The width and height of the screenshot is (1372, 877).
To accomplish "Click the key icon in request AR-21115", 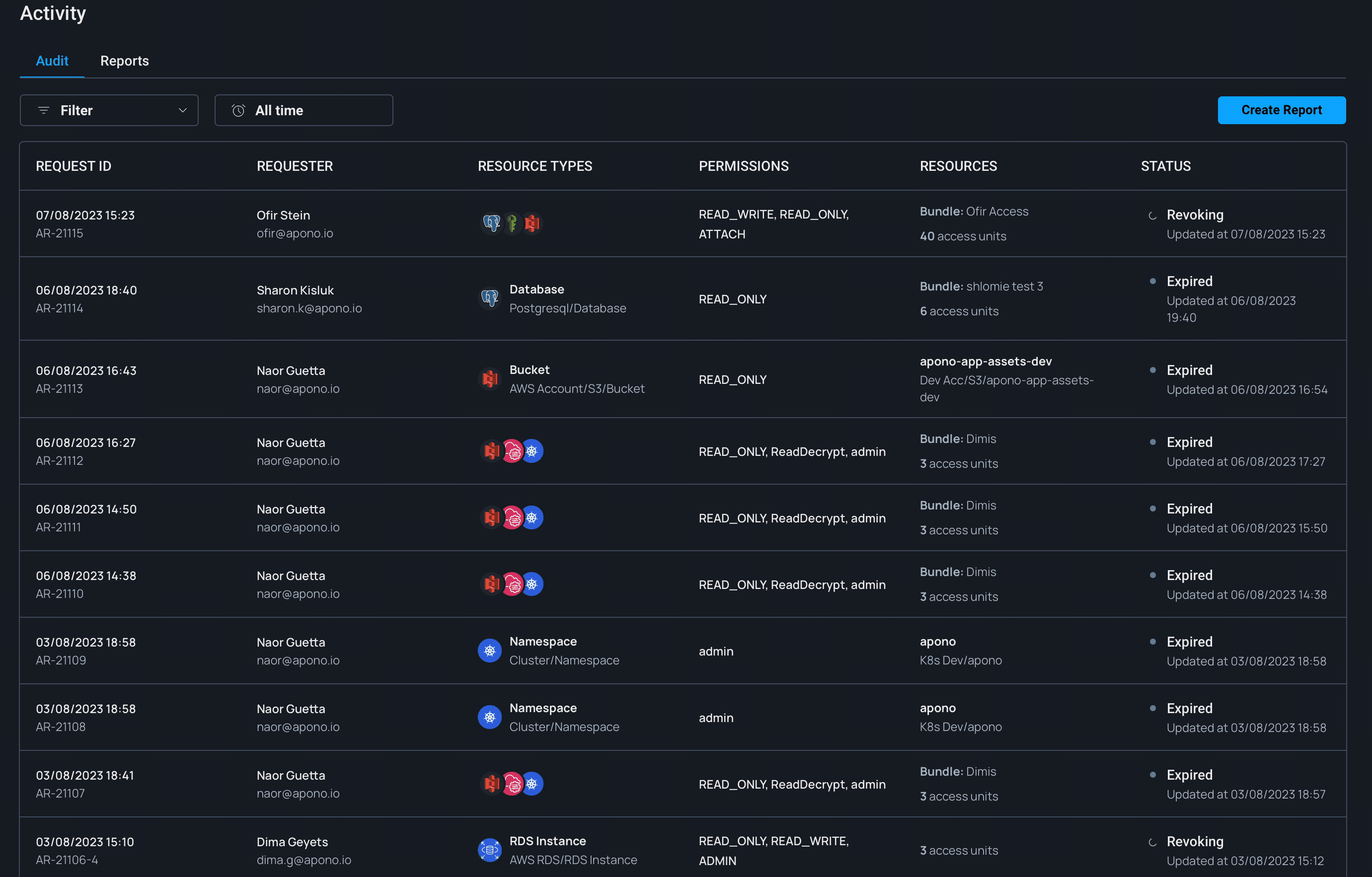I will (x=512, y=223).
